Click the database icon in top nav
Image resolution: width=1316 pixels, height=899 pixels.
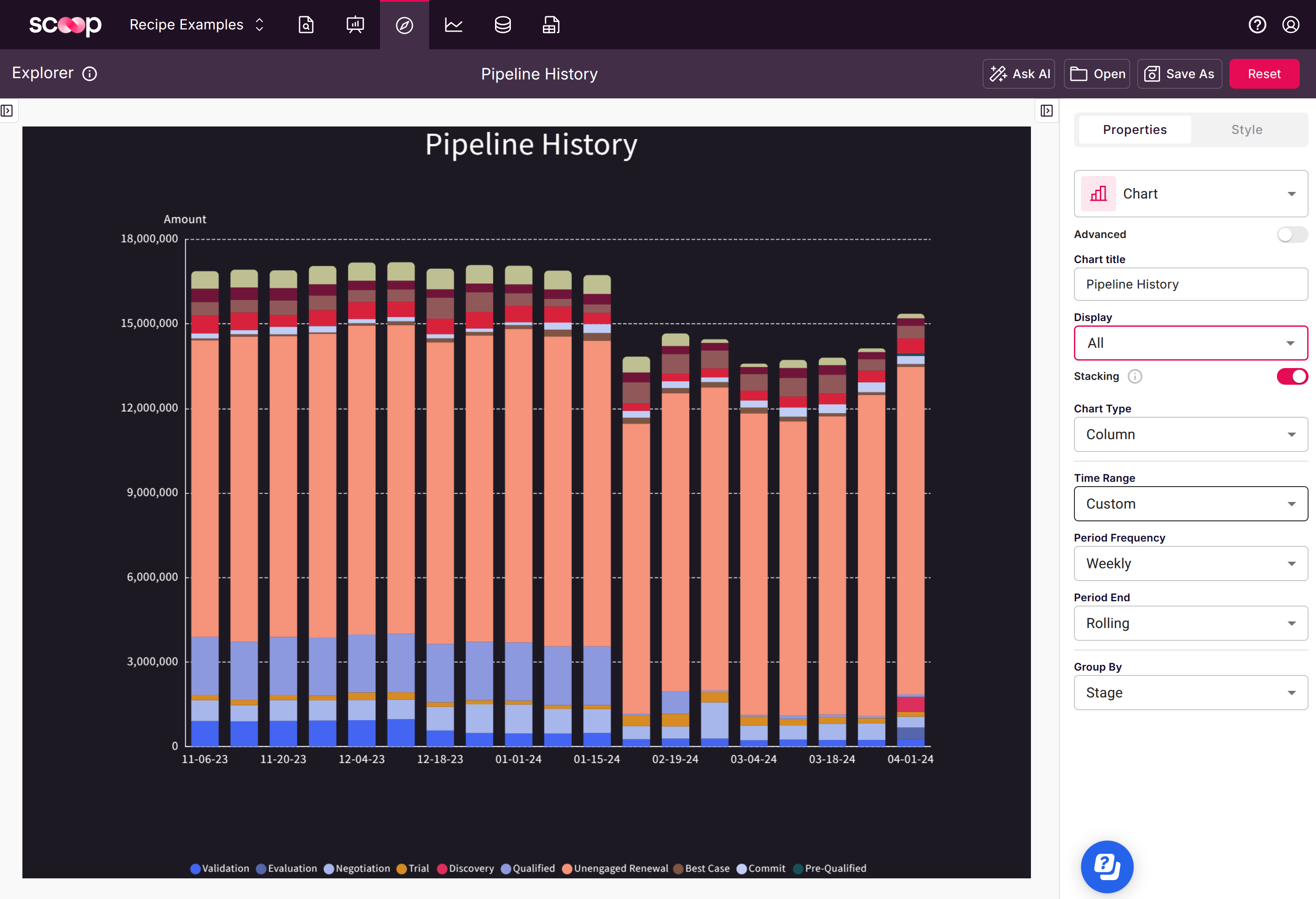click(502, 25)
